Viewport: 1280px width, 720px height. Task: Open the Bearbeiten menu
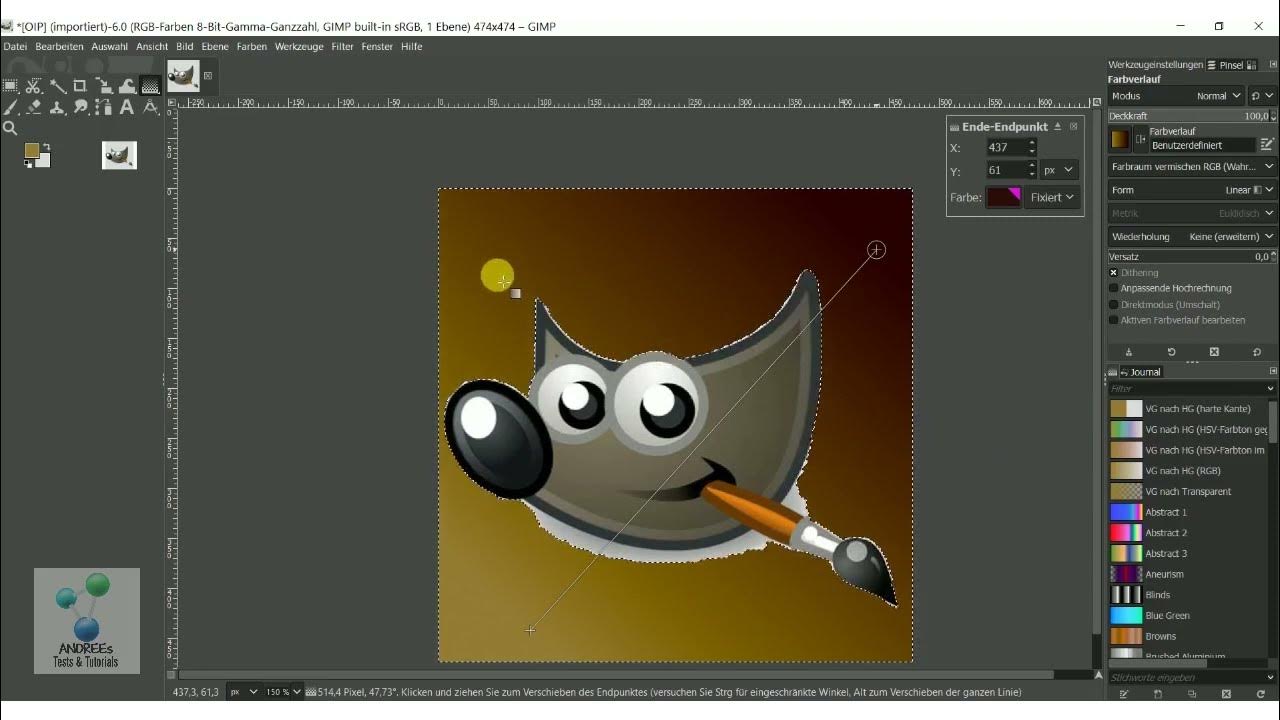point(59,46)
